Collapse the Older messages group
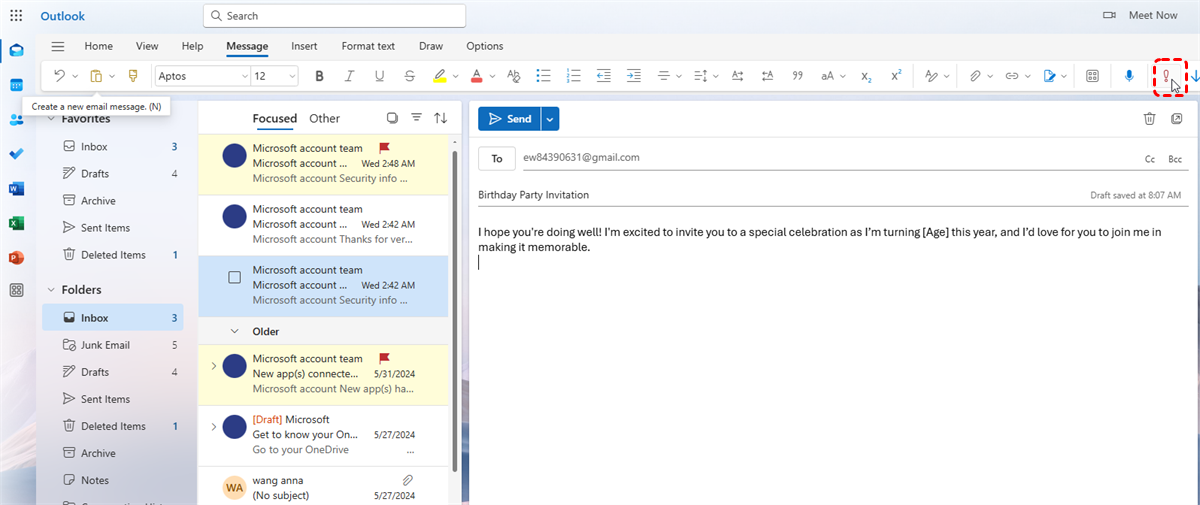The width and height of the screenshot is (1200, 505). tap(235, 331)
